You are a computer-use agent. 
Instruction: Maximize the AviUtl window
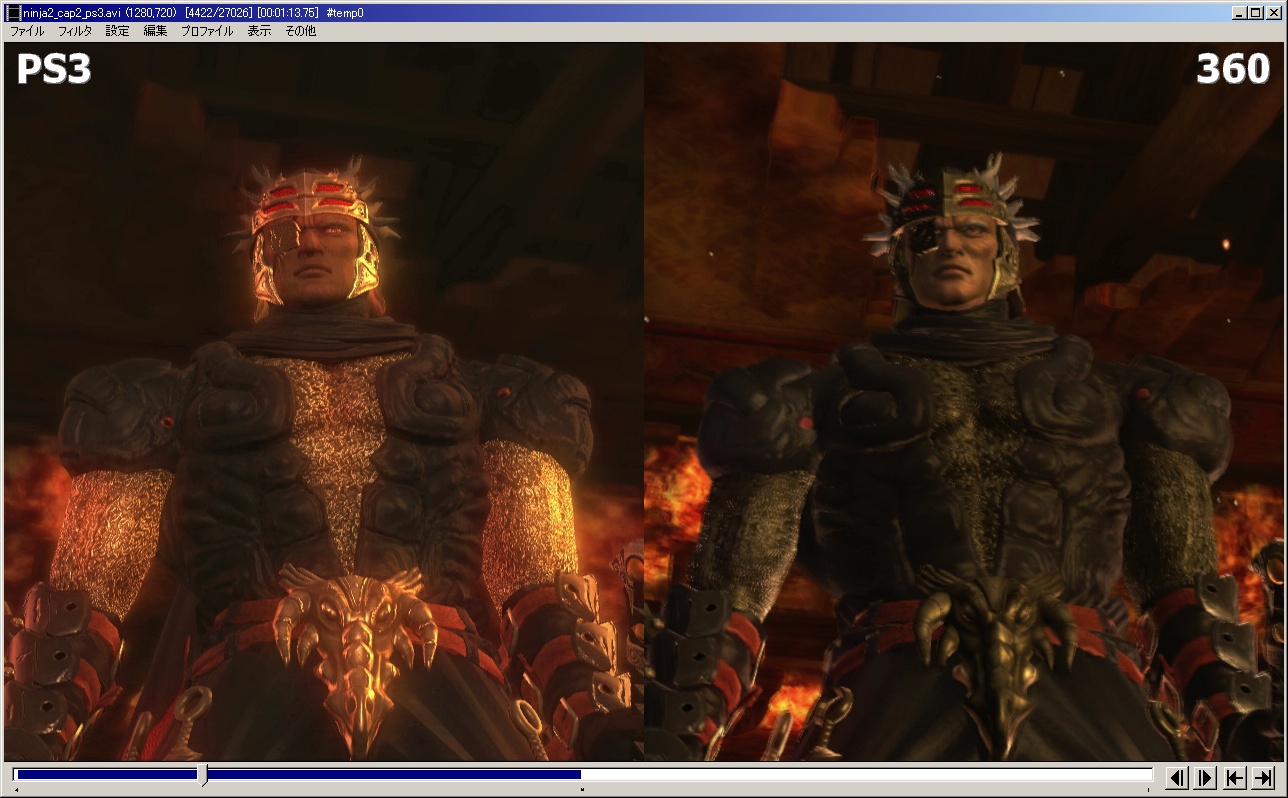point(1255,13)
